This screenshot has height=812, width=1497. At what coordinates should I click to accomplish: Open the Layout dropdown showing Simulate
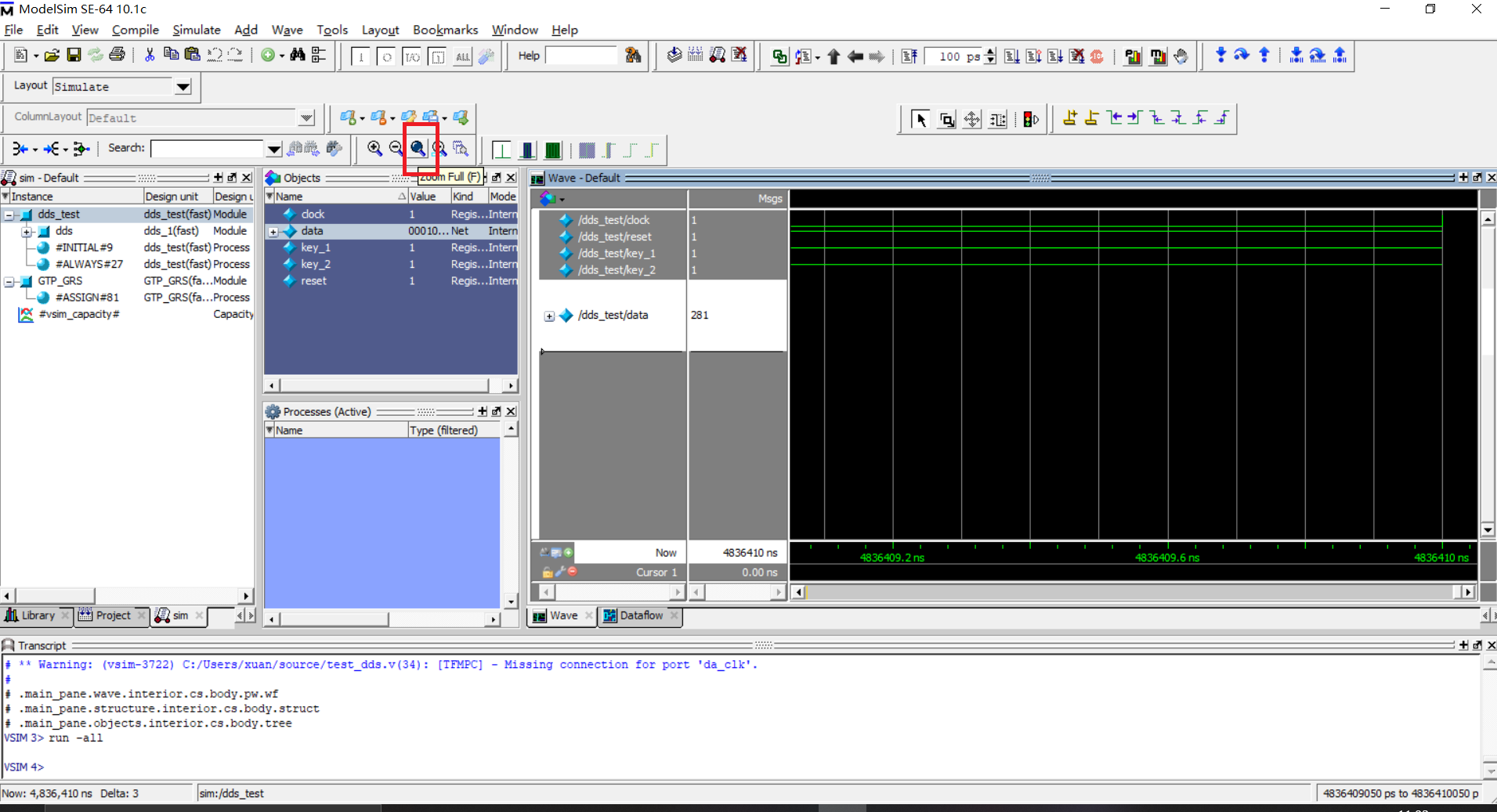tap(182, 87)
